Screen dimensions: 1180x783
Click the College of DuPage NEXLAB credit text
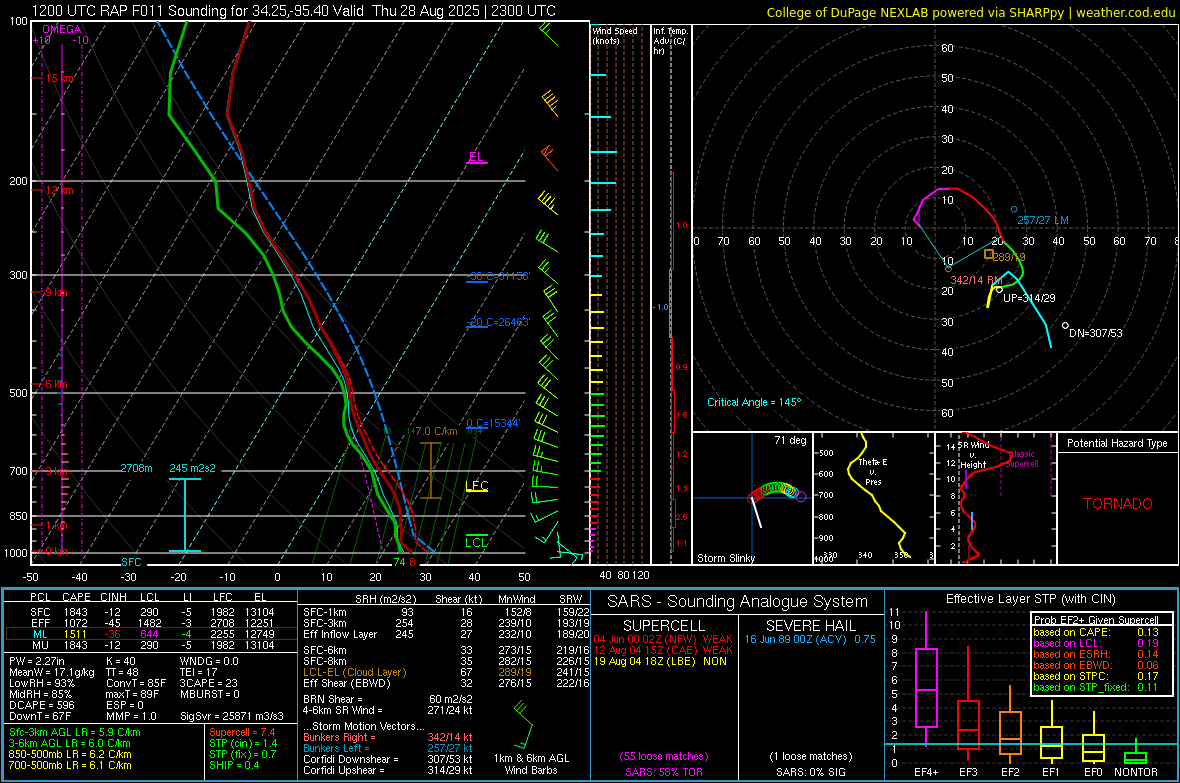[971, 12]
